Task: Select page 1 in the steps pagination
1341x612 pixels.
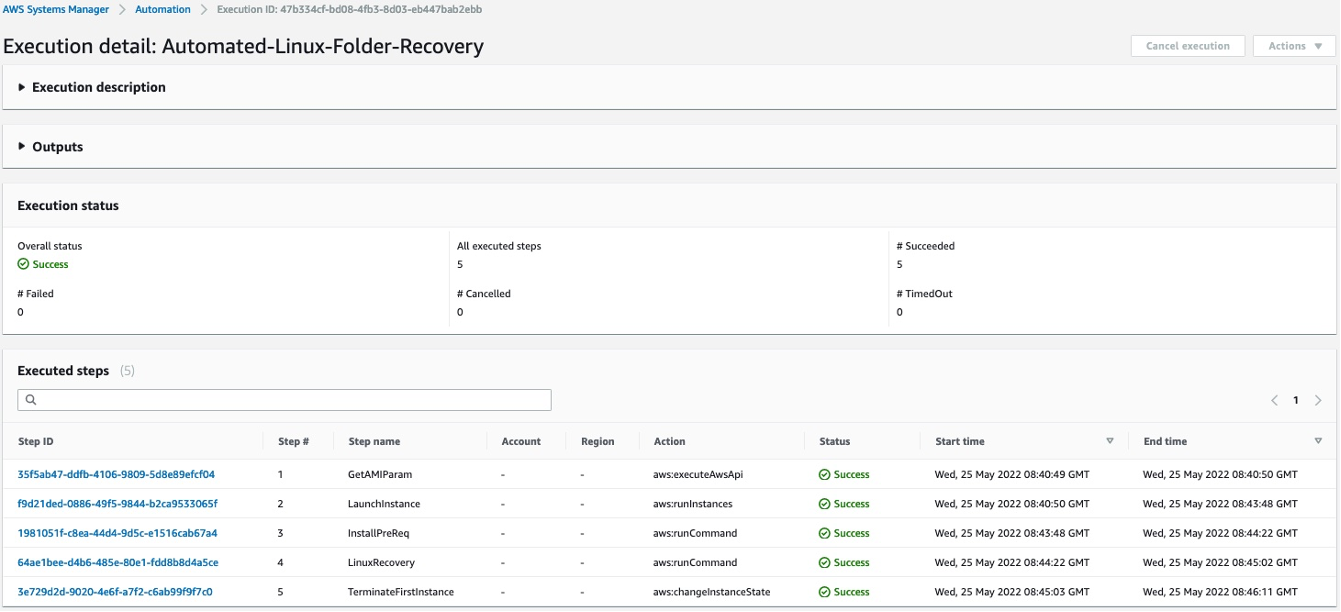Action: tap(1296, 398)
